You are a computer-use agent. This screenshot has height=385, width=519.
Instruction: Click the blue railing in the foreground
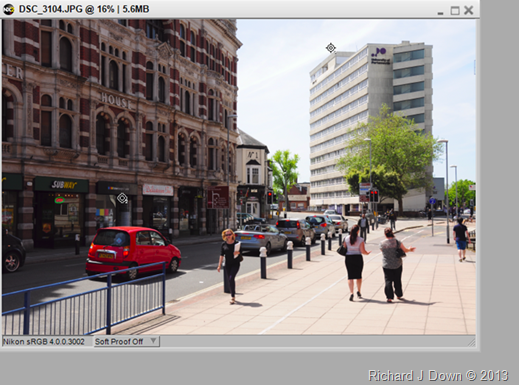[x=83, y=298]
